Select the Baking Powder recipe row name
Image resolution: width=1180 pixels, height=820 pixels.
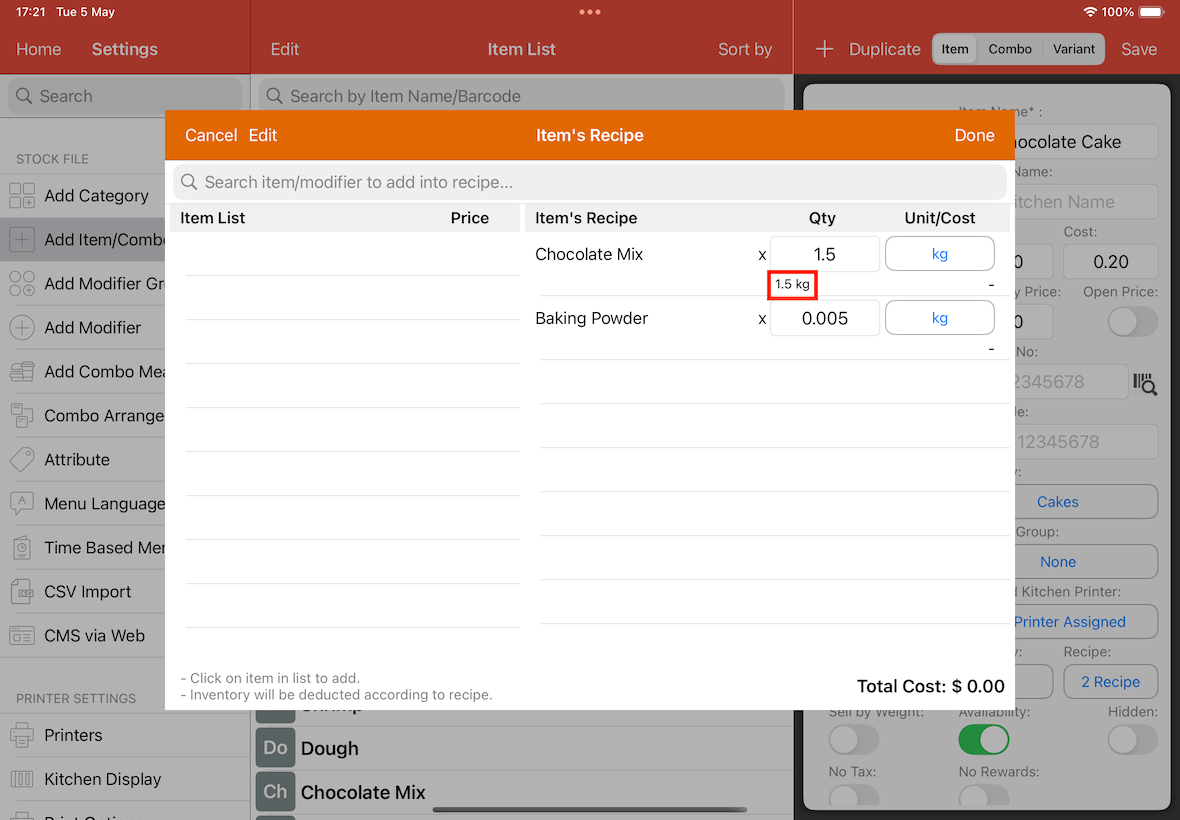point(591,318)
